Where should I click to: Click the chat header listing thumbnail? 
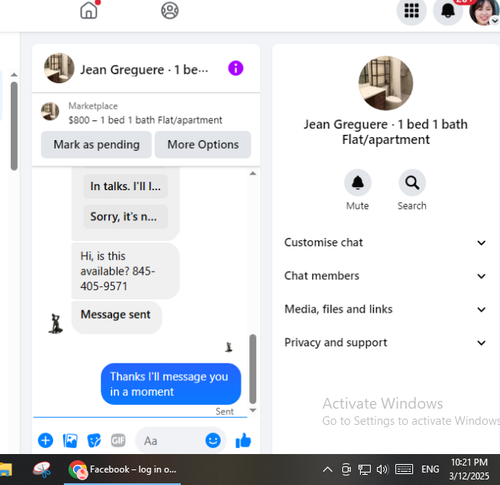click(x=59, y=68)
